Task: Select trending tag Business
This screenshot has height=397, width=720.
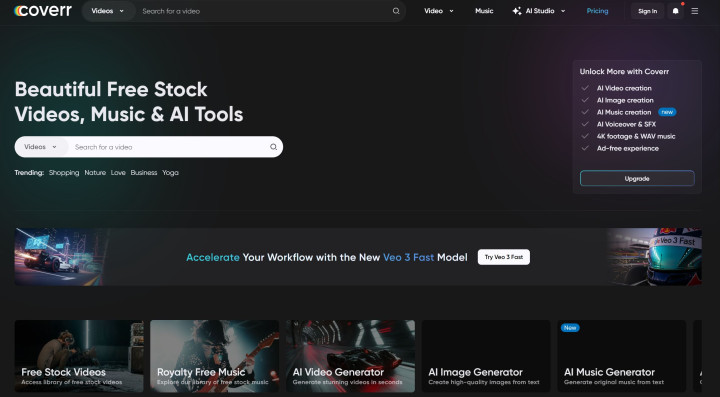Action: pyautogui.click(x=144, y=173)
